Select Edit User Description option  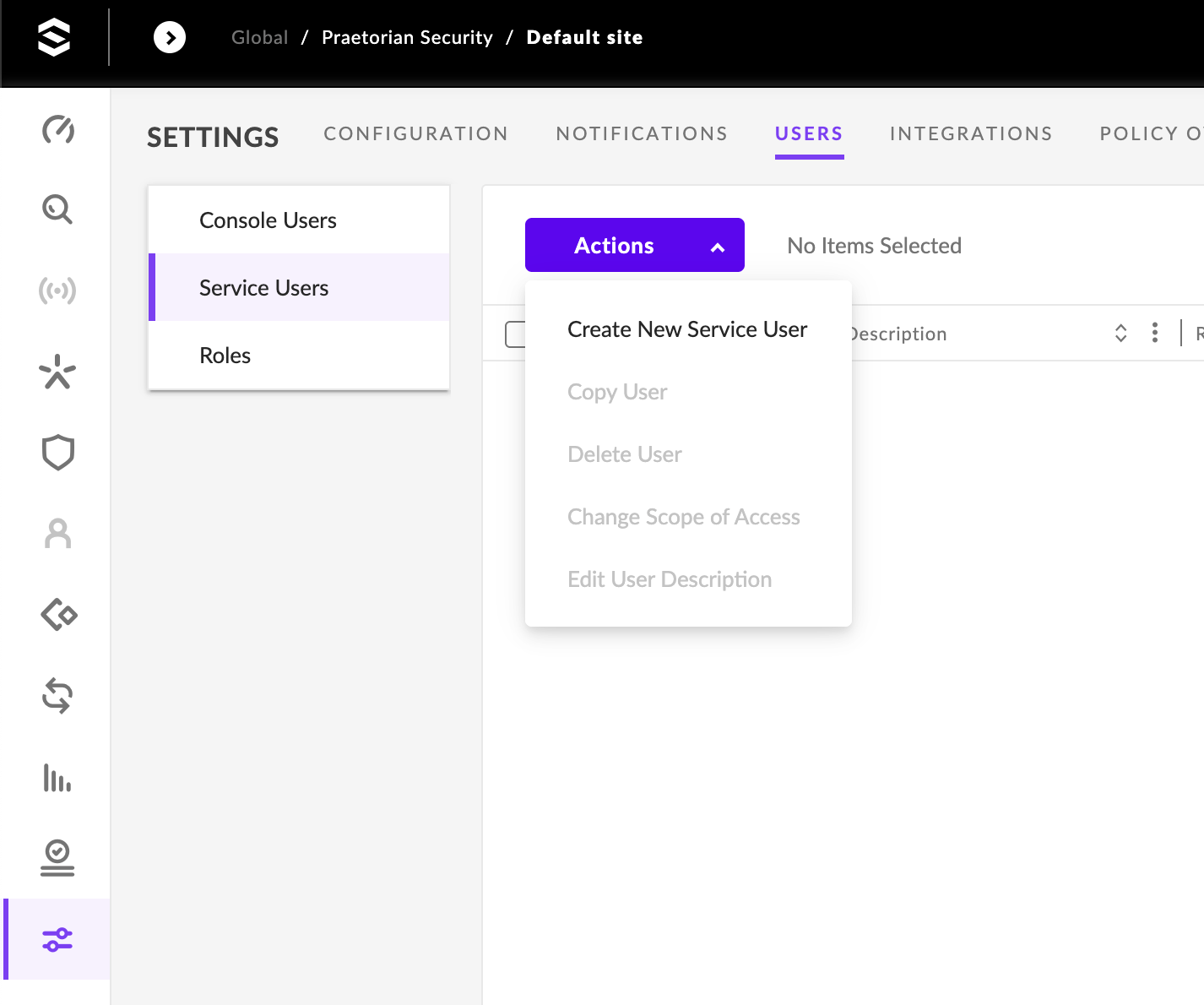670,579
